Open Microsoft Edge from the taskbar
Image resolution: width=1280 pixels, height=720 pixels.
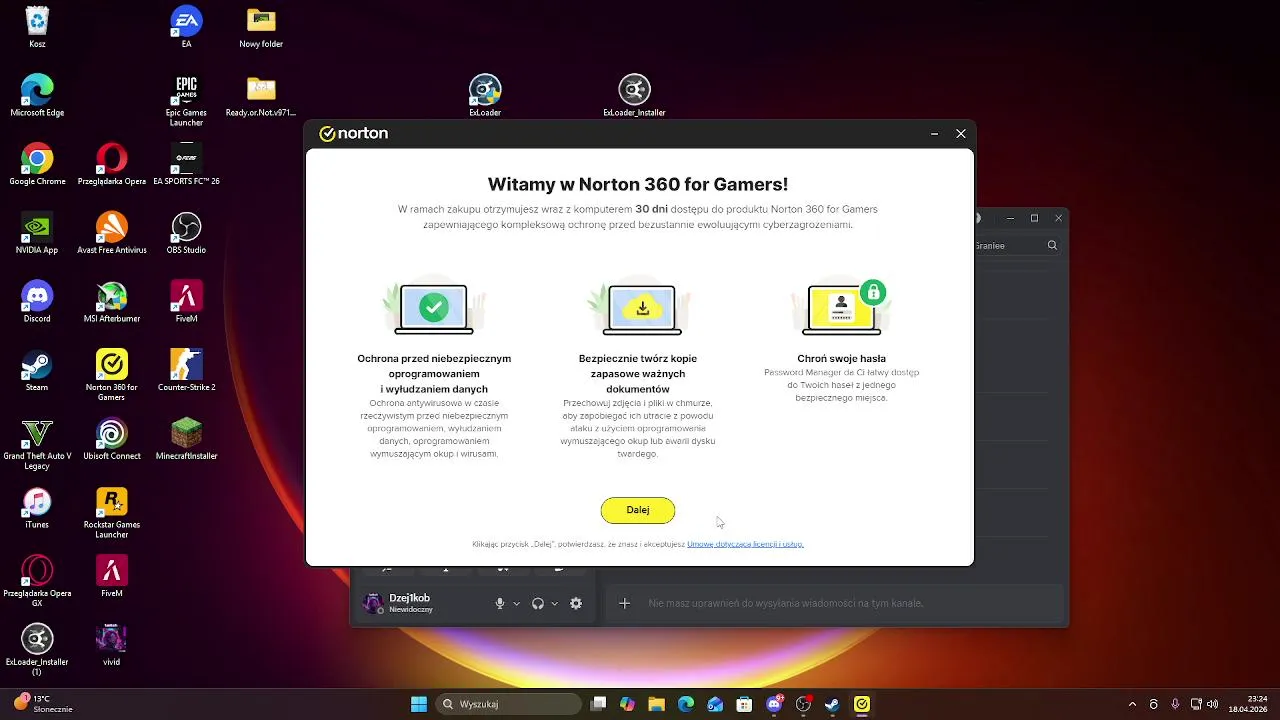pyautogui.click(x=686, y=704)
